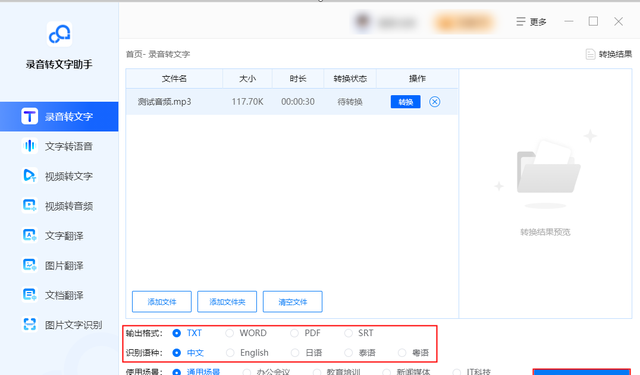Maximize the application window
The image size is (640, 375).
(x=593, y=21)
